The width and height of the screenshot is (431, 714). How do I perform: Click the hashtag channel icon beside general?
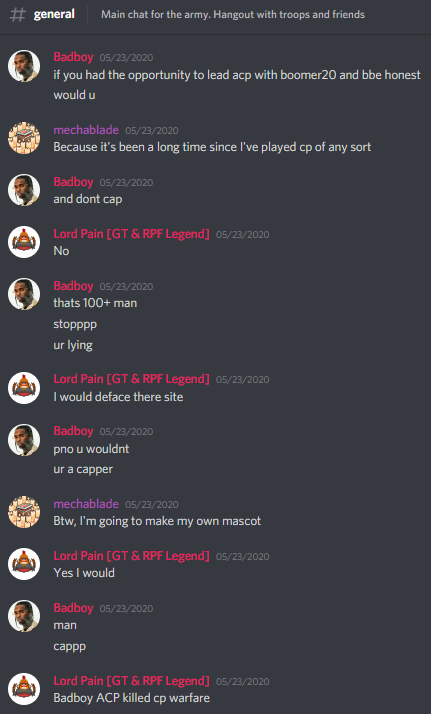18,15
